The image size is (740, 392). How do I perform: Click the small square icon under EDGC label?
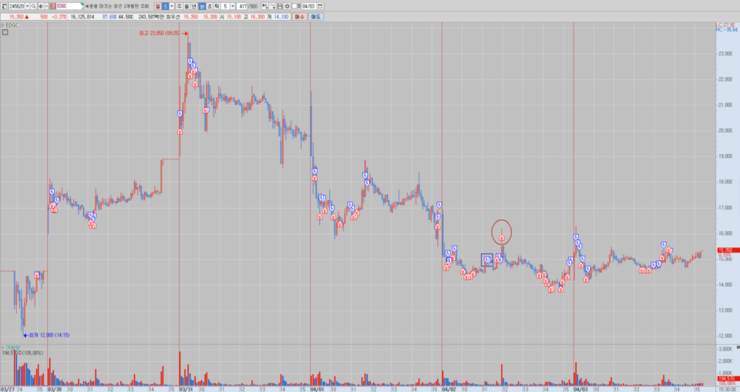pos(5,32)
